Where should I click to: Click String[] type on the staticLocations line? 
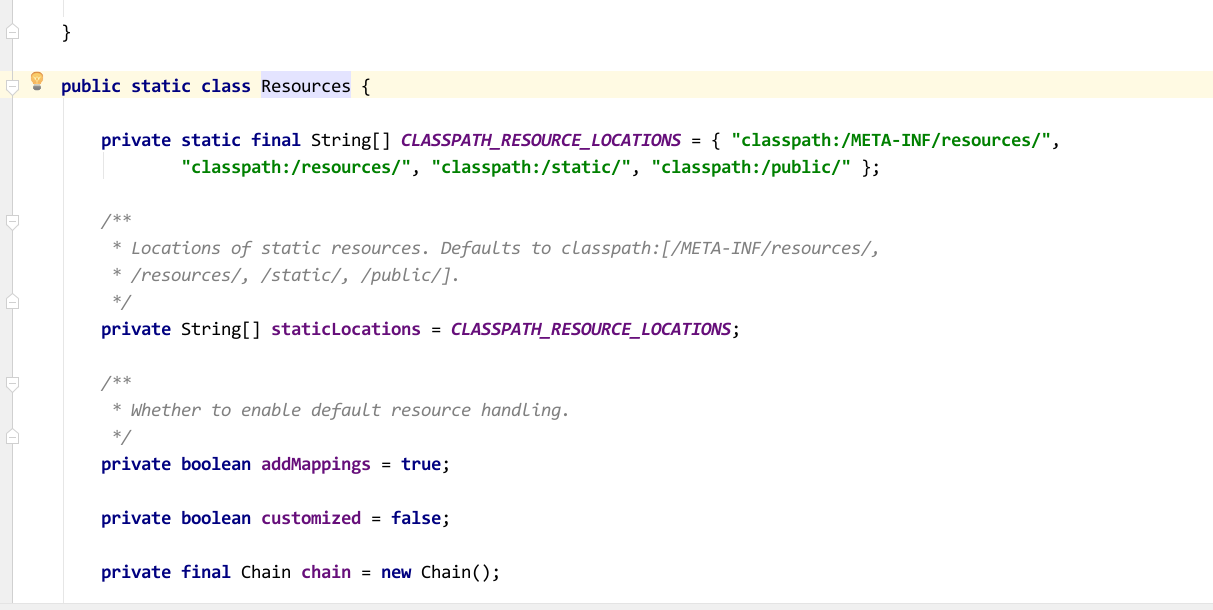[x=221, y=329]
